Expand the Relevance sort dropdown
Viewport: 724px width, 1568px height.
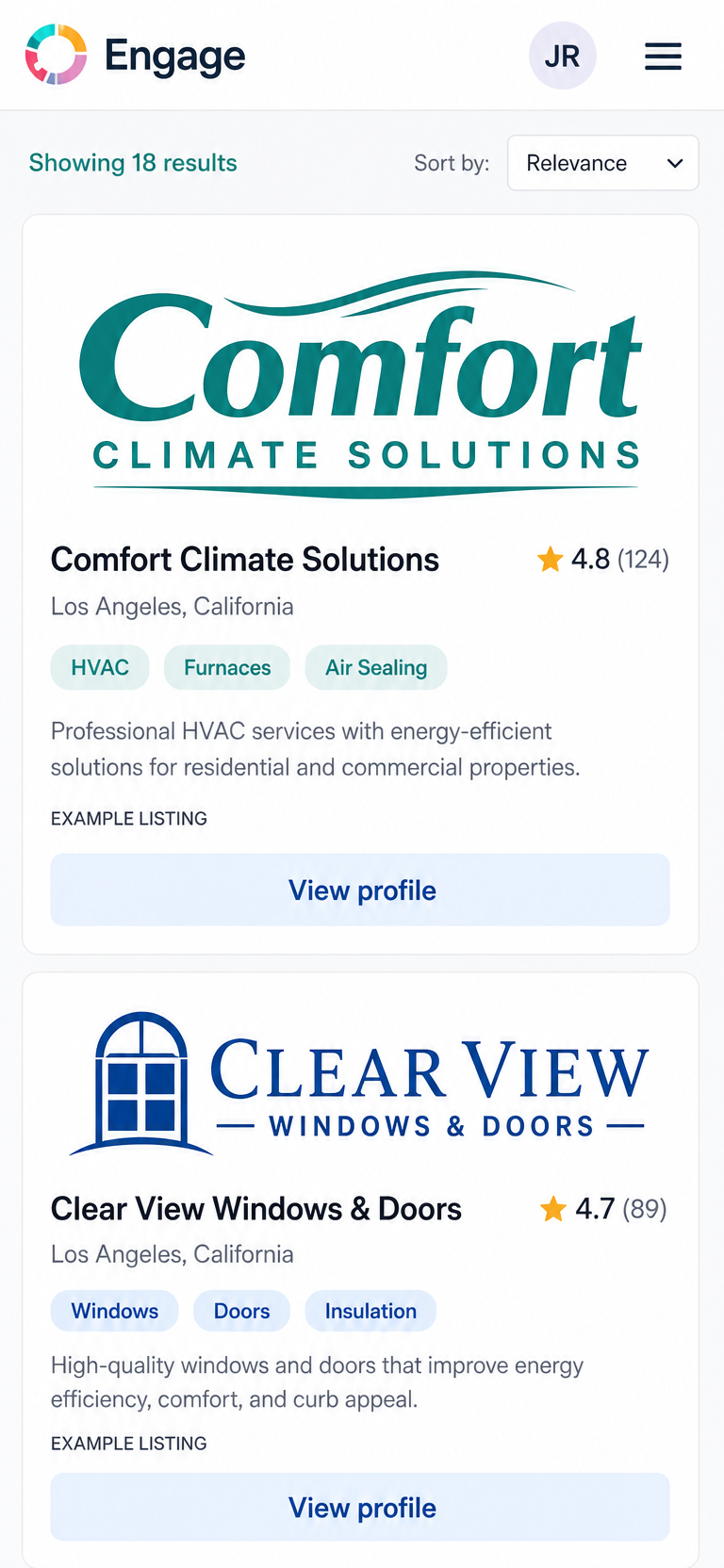[603, 163]
